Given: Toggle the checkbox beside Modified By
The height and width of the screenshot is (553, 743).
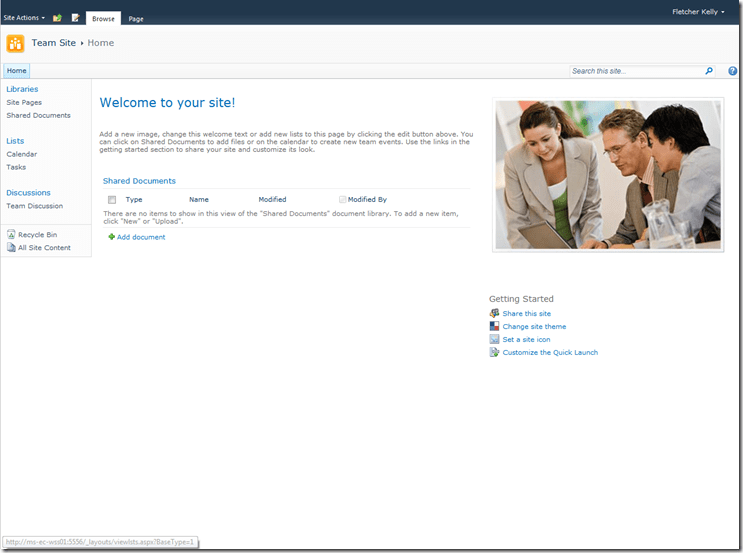Looking at the screenshot, I should click(x=342, y=199).
